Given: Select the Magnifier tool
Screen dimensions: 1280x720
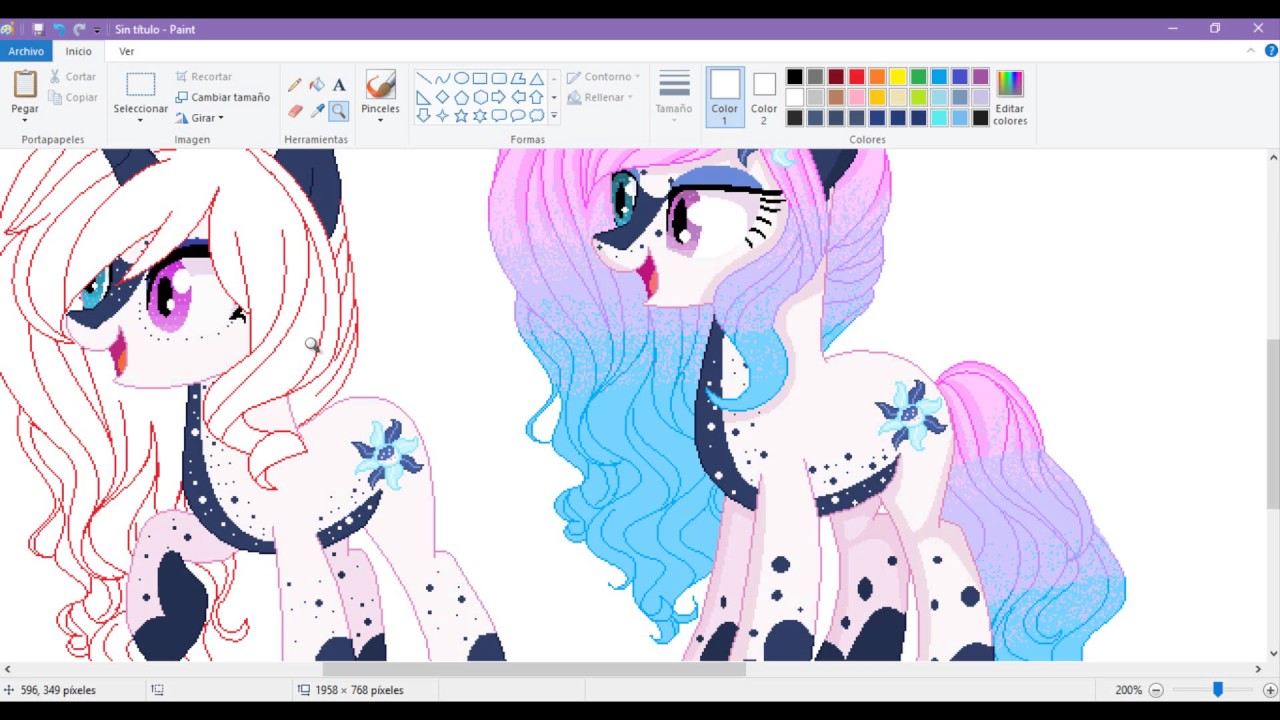Looking at the screenshot, I should pyautogui.click(x=339, y=111).
